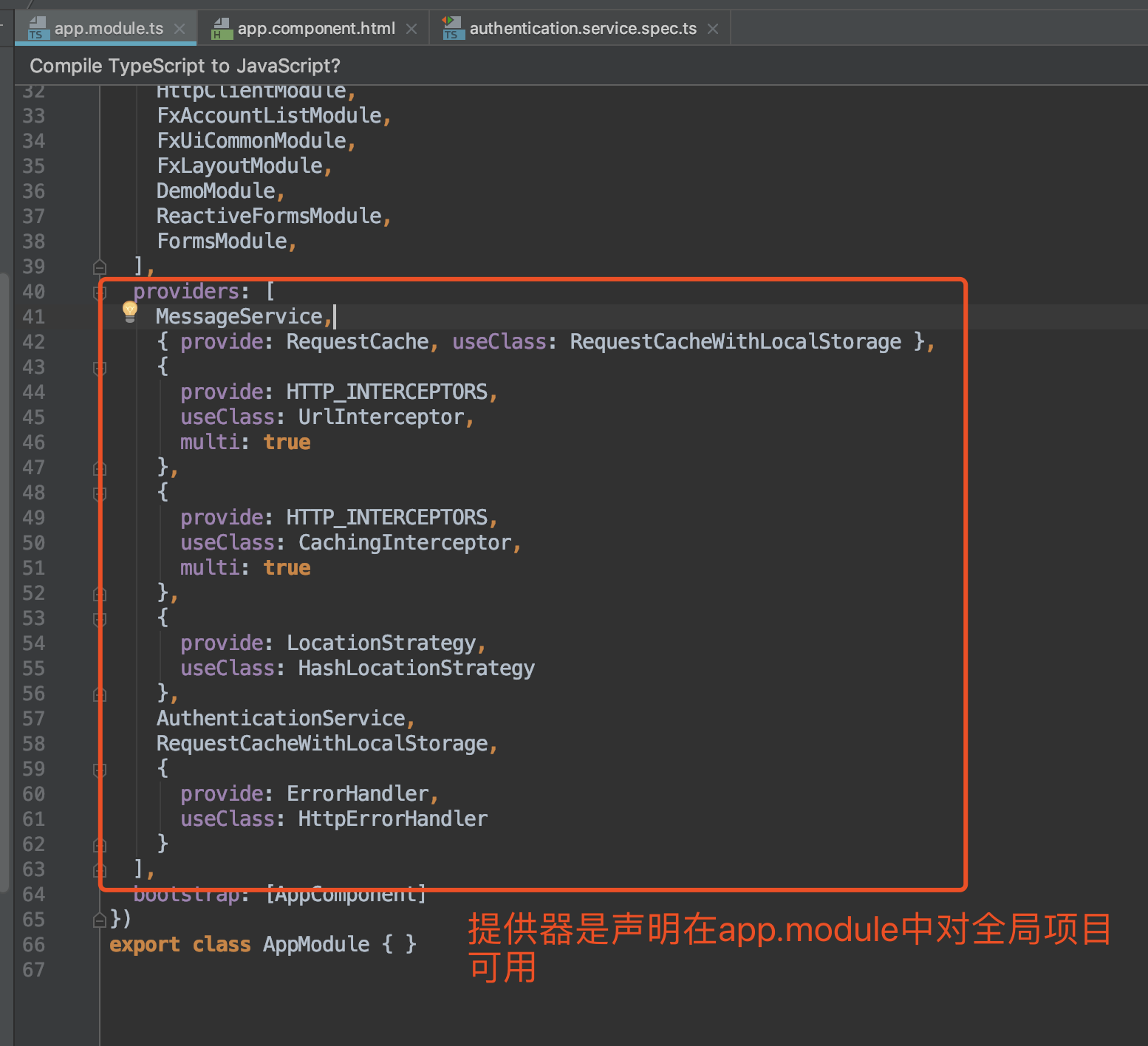Fold the LocationStrategy provider block at line 53
1148x1046 pixels.
(x=100, y=619)
